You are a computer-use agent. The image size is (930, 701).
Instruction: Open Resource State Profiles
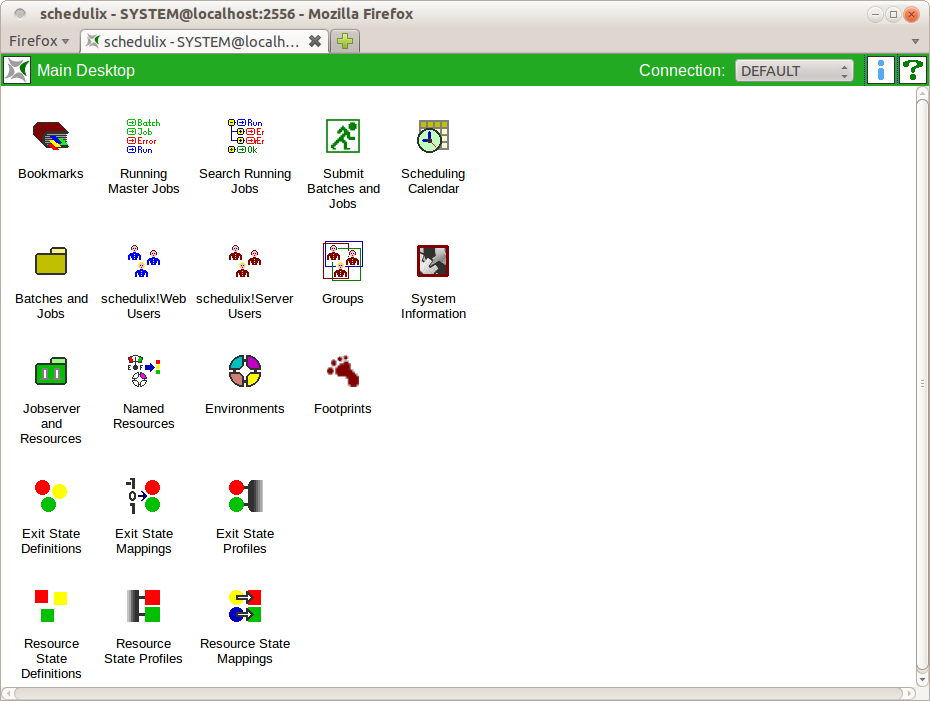point(143,606)
